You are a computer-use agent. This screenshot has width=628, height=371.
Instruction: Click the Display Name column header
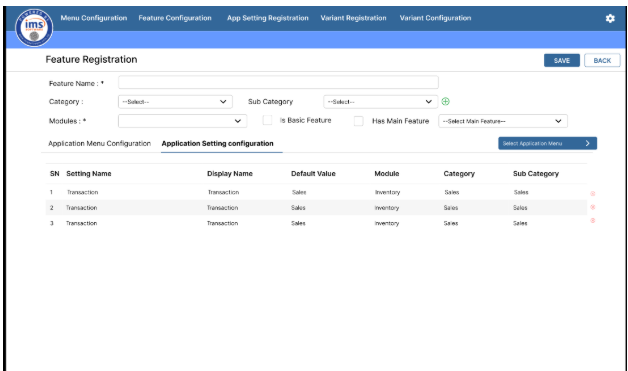(230, 174)
